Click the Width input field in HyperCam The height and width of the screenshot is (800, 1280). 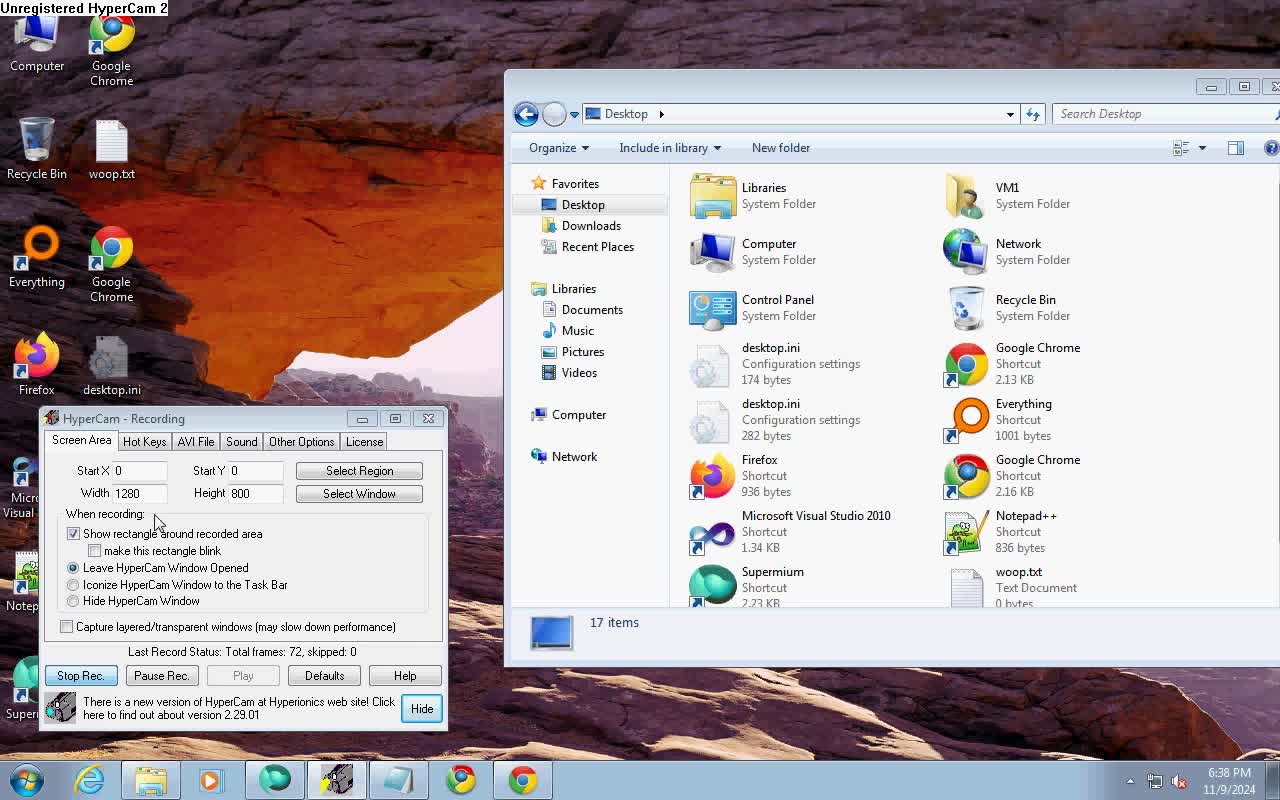point(139,494)
